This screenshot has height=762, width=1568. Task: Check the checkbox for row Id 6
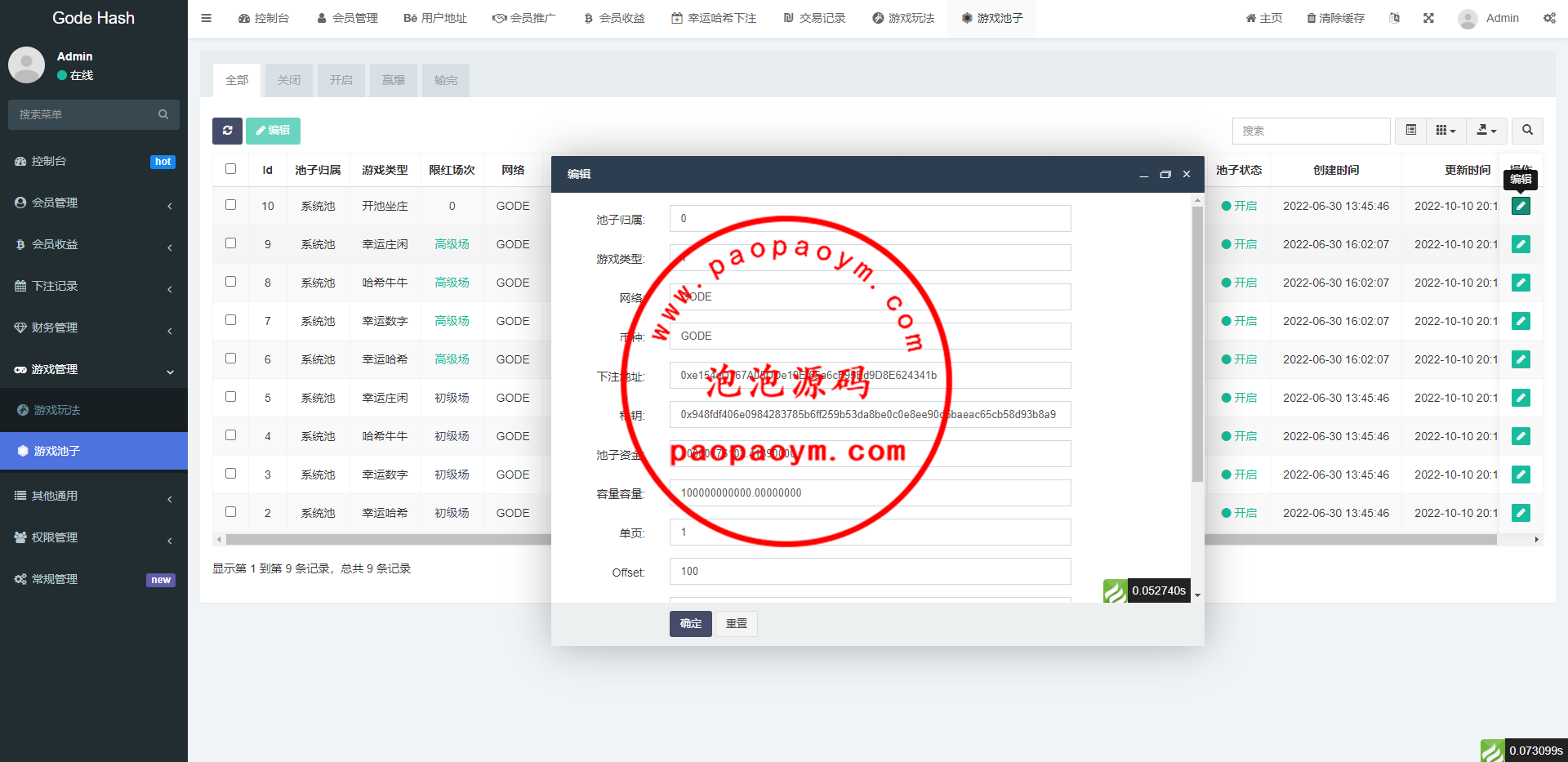pos(230,359)
